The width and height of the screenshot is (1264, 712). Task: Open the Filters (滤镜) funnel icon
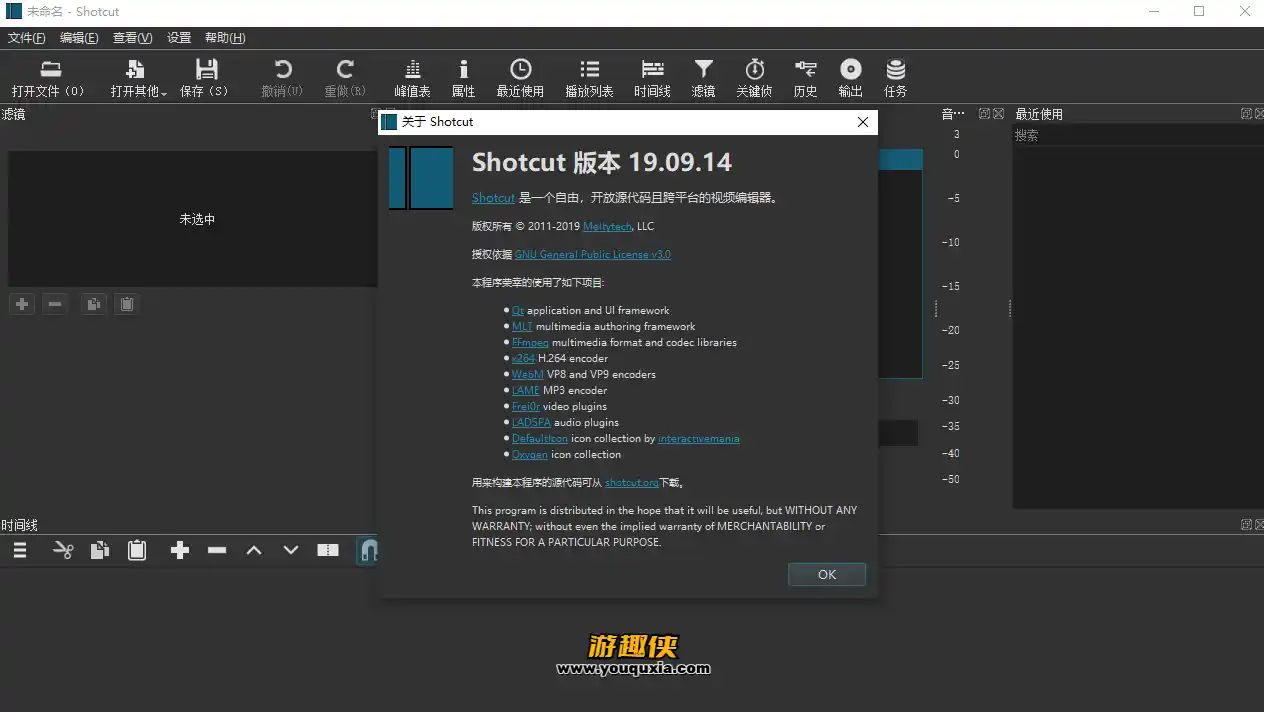click(704, 69)
